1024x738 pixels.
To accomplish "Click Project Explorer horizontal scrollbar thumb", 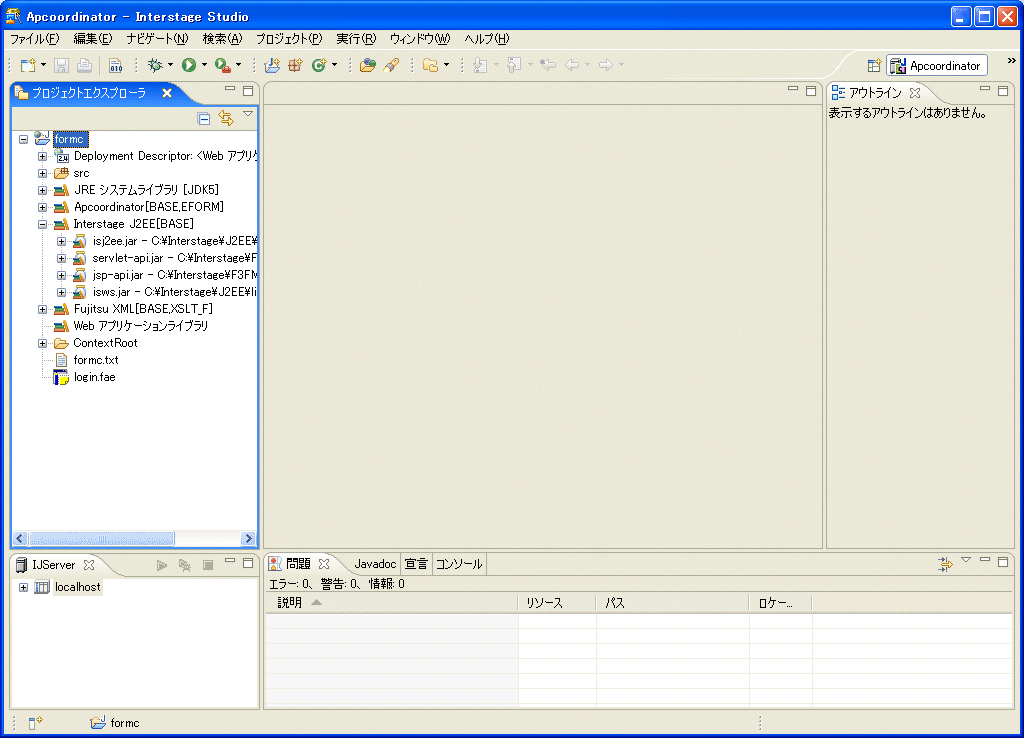I will pyautogui.click(x=101, y=539).
